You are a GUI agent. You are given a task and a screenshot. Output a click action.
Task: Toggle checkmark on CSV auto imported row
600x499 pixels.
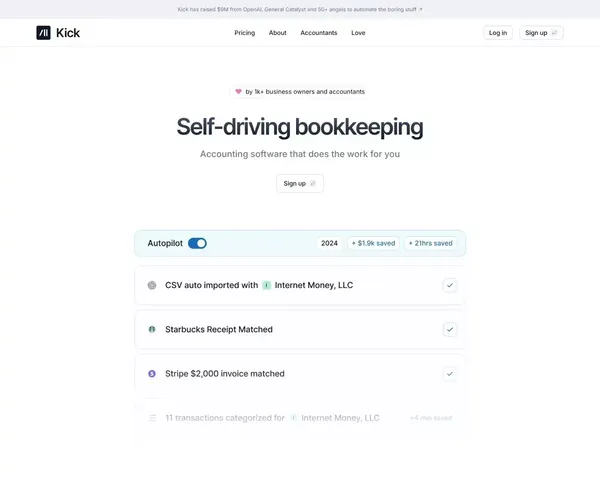450,285
